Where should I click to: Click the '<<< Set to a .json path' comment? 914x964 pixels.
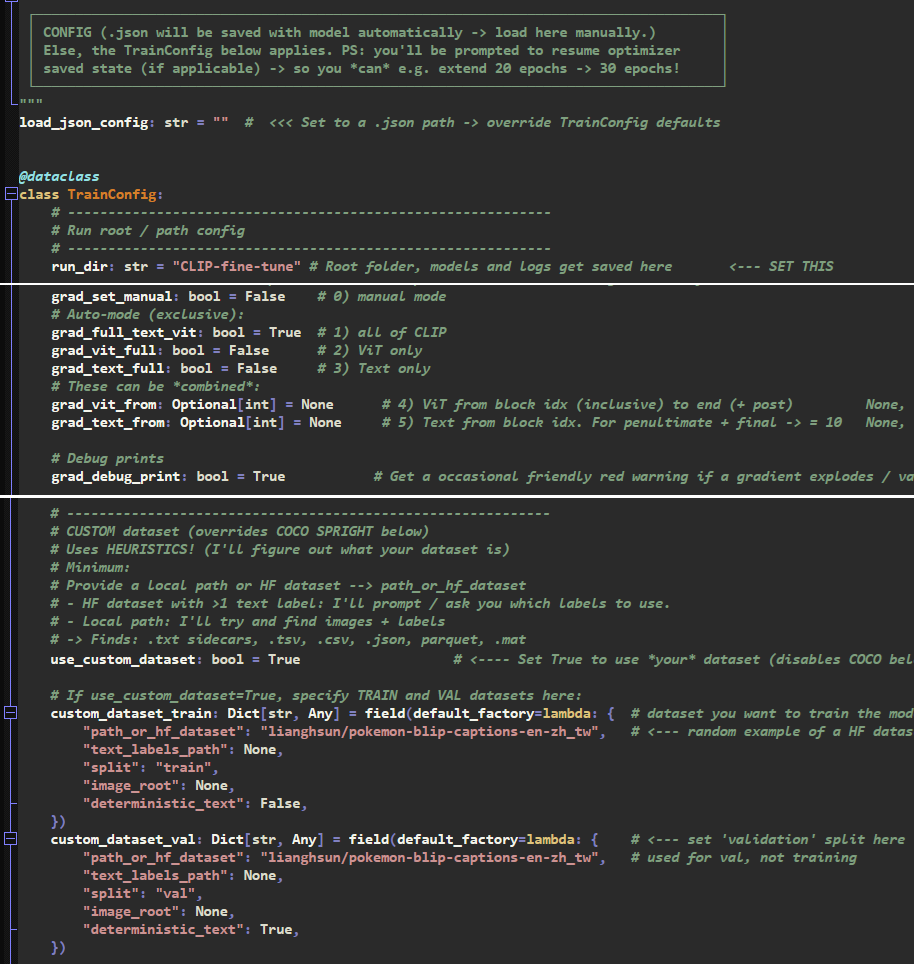[483, 123]
